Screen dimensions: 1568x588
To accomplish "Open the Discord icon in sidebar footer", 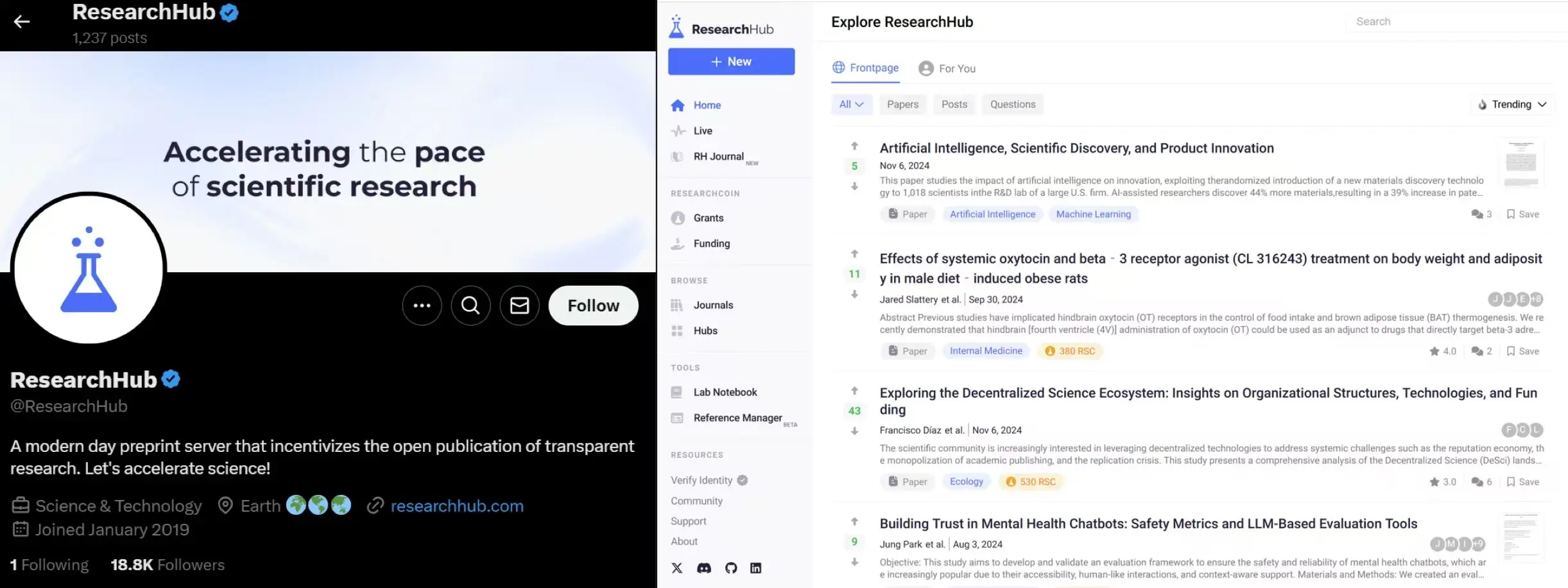I will [x=704, y=568].
